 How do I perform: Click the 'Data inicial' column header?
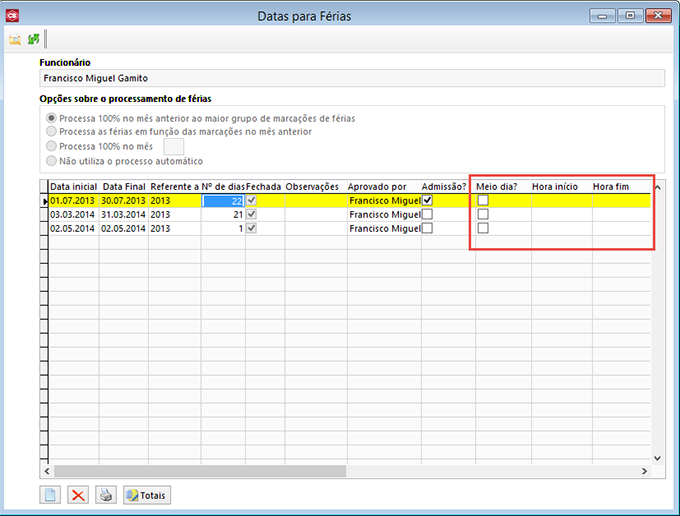tap(74, 187)
